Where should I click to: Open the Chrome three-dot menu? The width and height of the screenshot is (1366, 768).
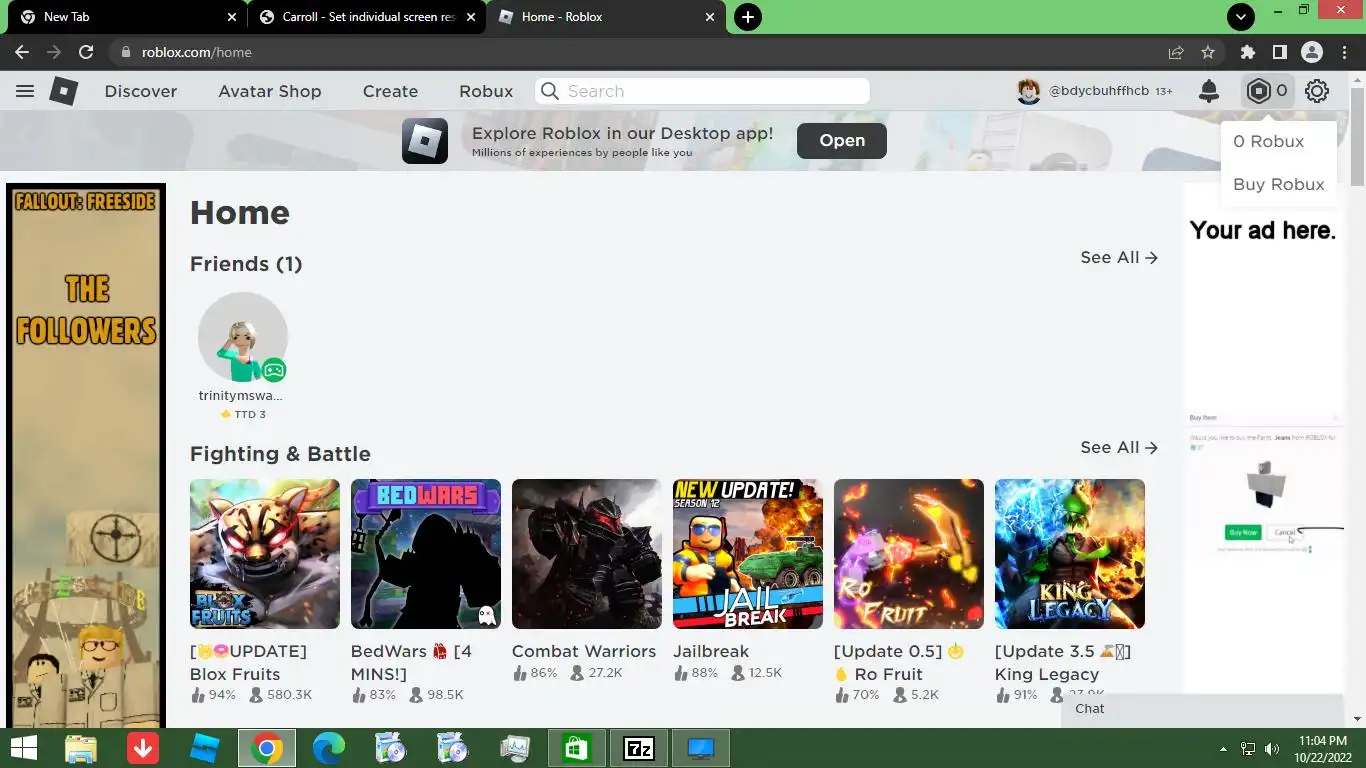tap(1343, 52)
